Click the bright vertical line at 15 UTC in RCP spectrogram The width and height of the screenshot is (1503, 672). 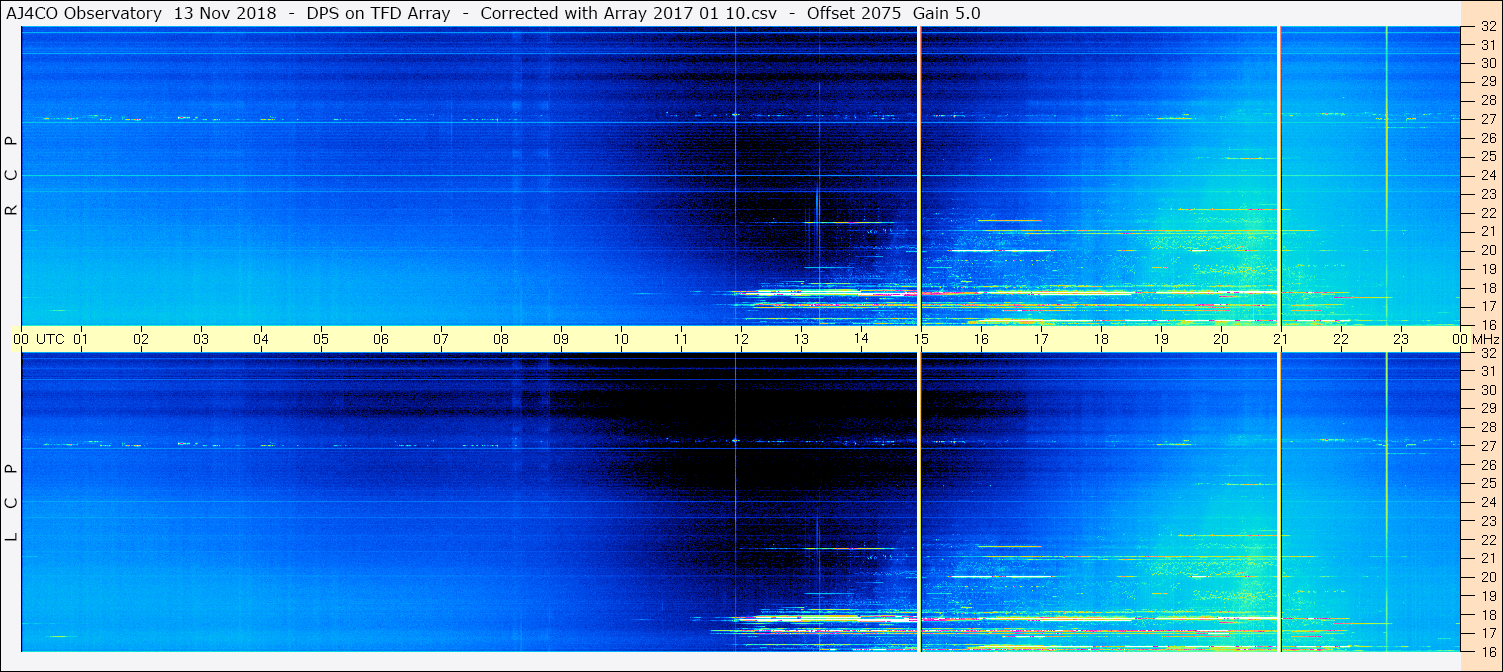pos(919,176)
